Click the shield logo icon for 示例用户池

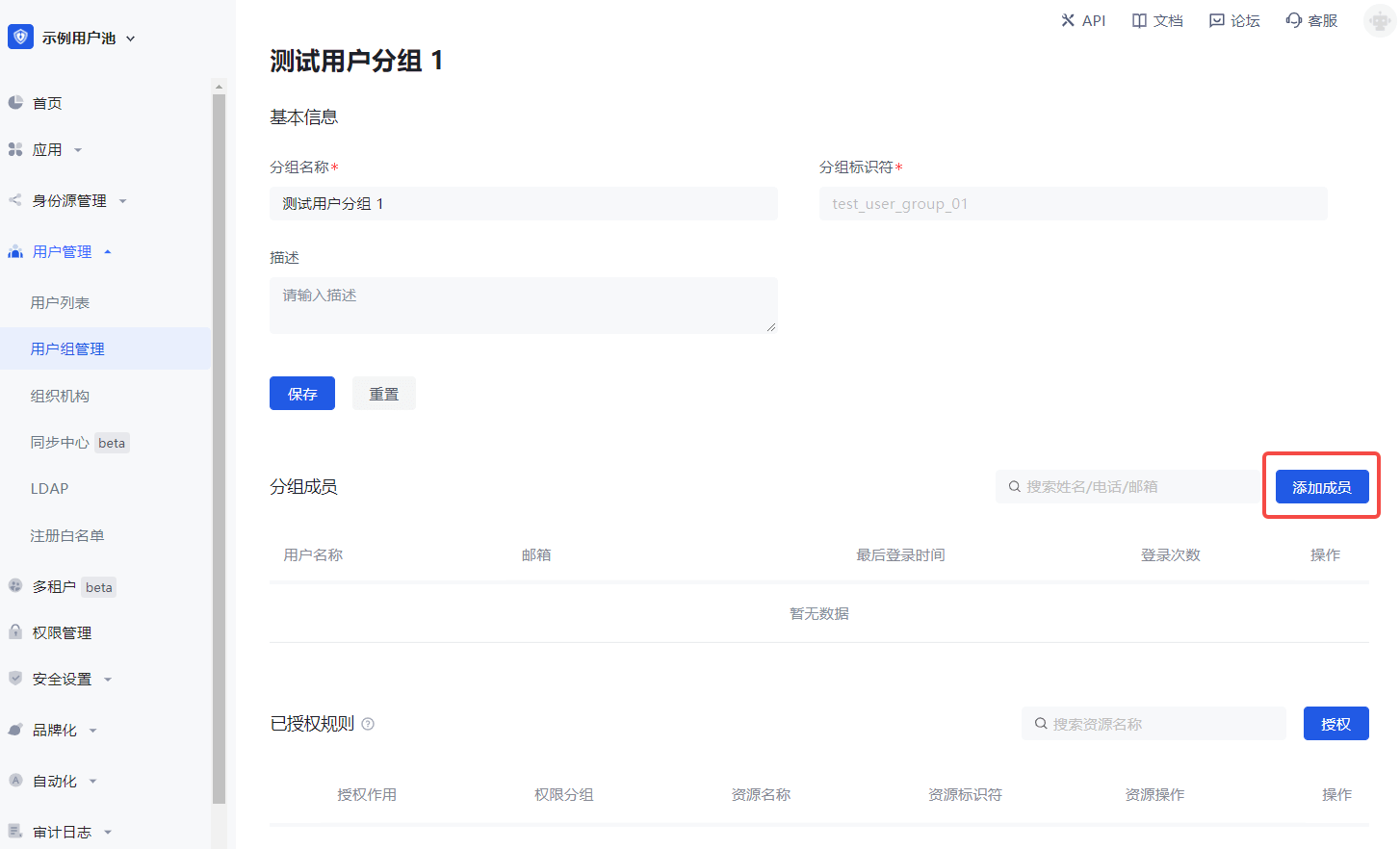(x=20, y=37)
